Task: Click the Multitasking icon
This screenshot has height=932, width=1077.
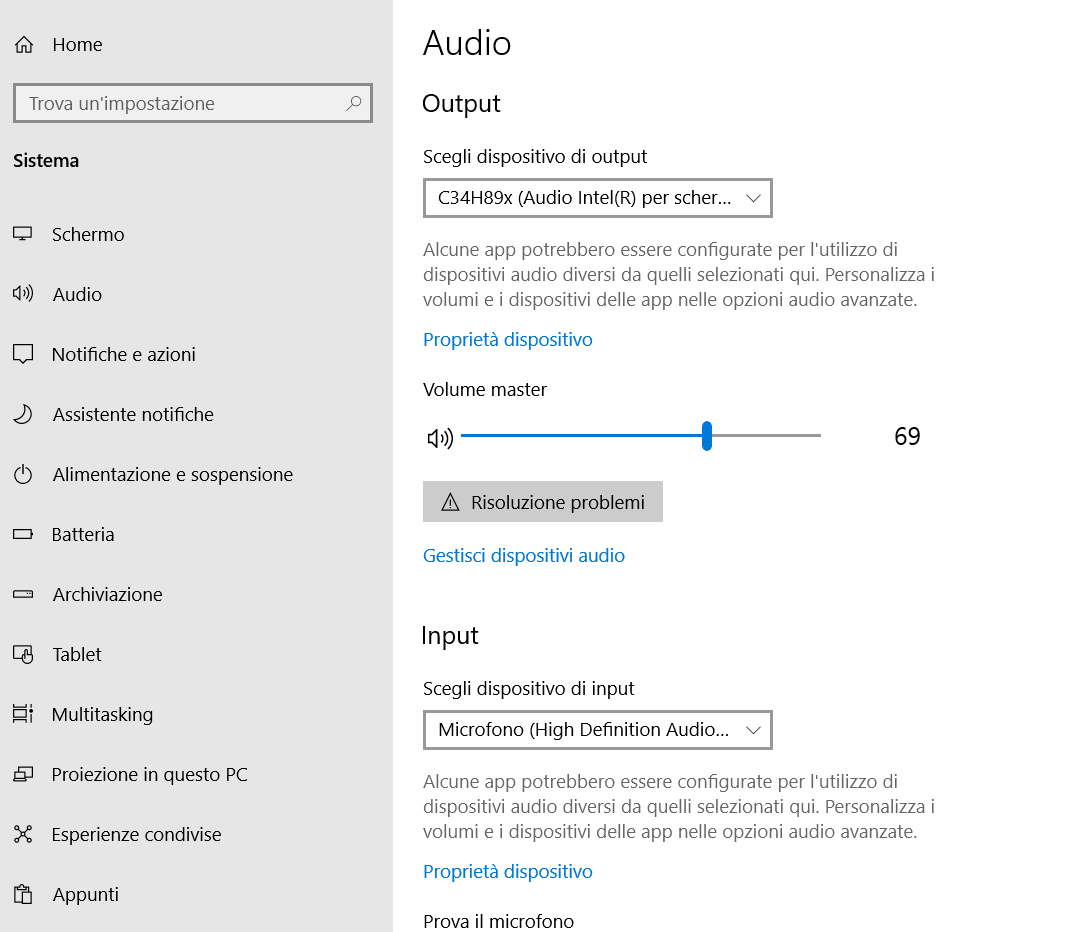Action: [25, 714]
